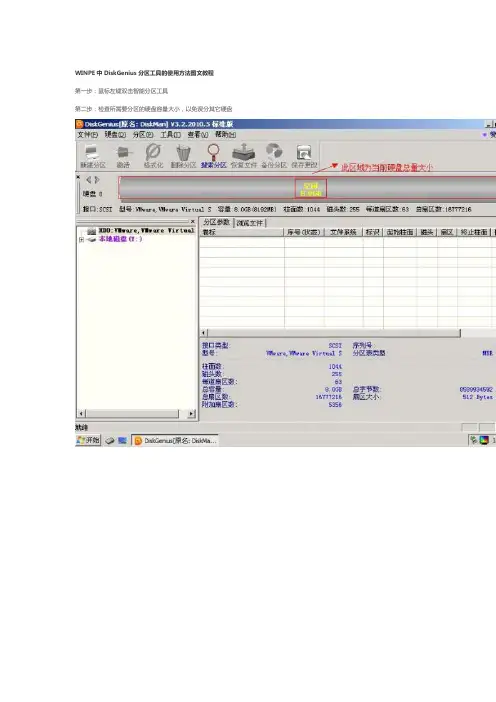Close the disk tree panel with its X

(193, 221)
